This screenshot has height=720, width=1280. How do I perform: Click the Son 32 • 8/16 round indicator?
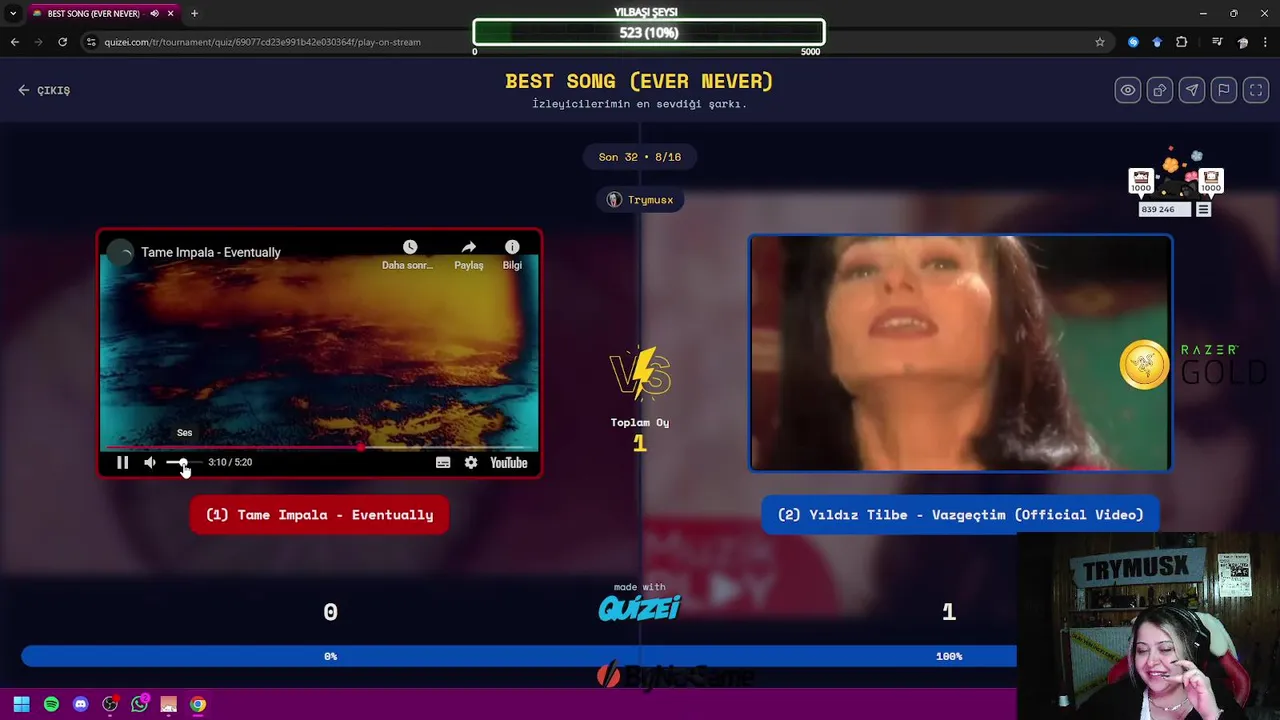(x=640, y=157)
